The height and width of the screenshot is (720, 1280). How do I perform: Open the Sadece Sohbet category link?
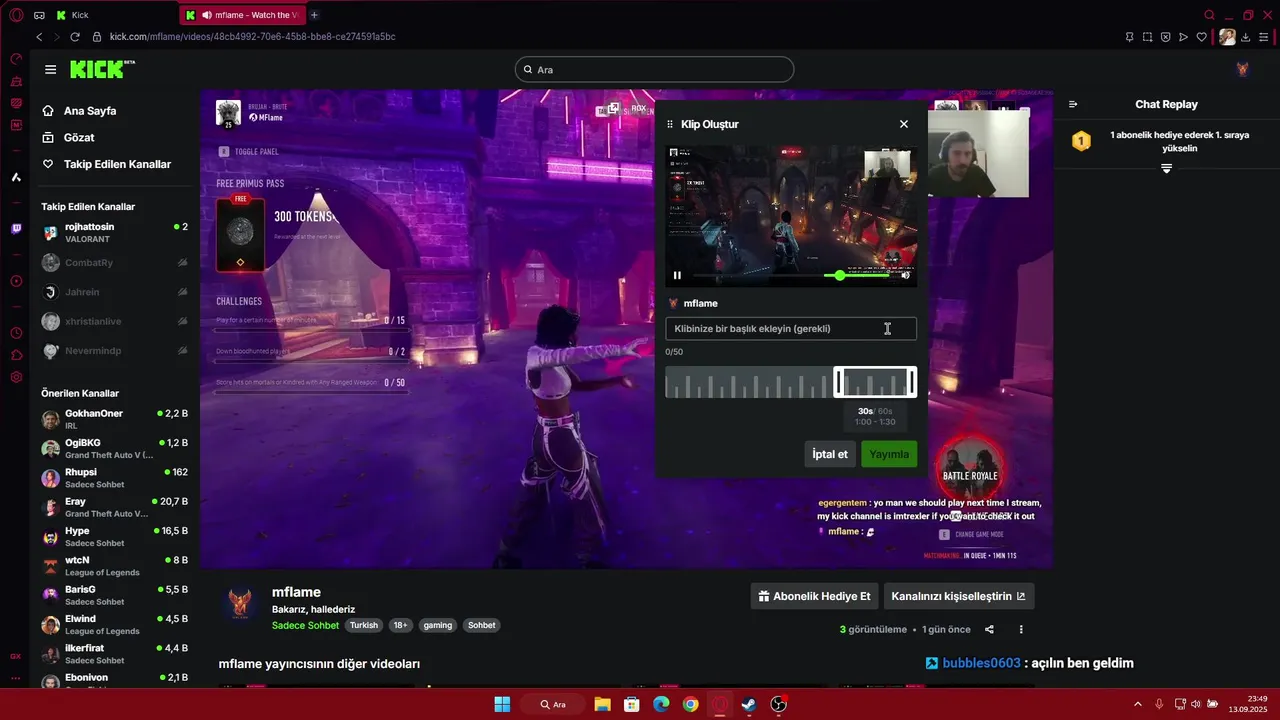(305, 625)
